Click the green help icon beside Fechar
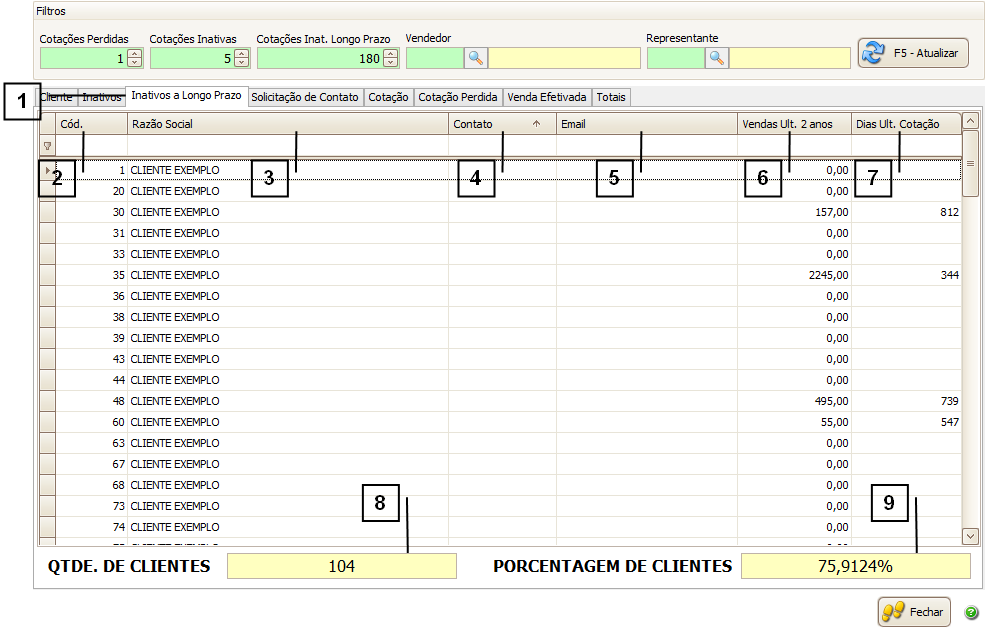 (971, 612)
